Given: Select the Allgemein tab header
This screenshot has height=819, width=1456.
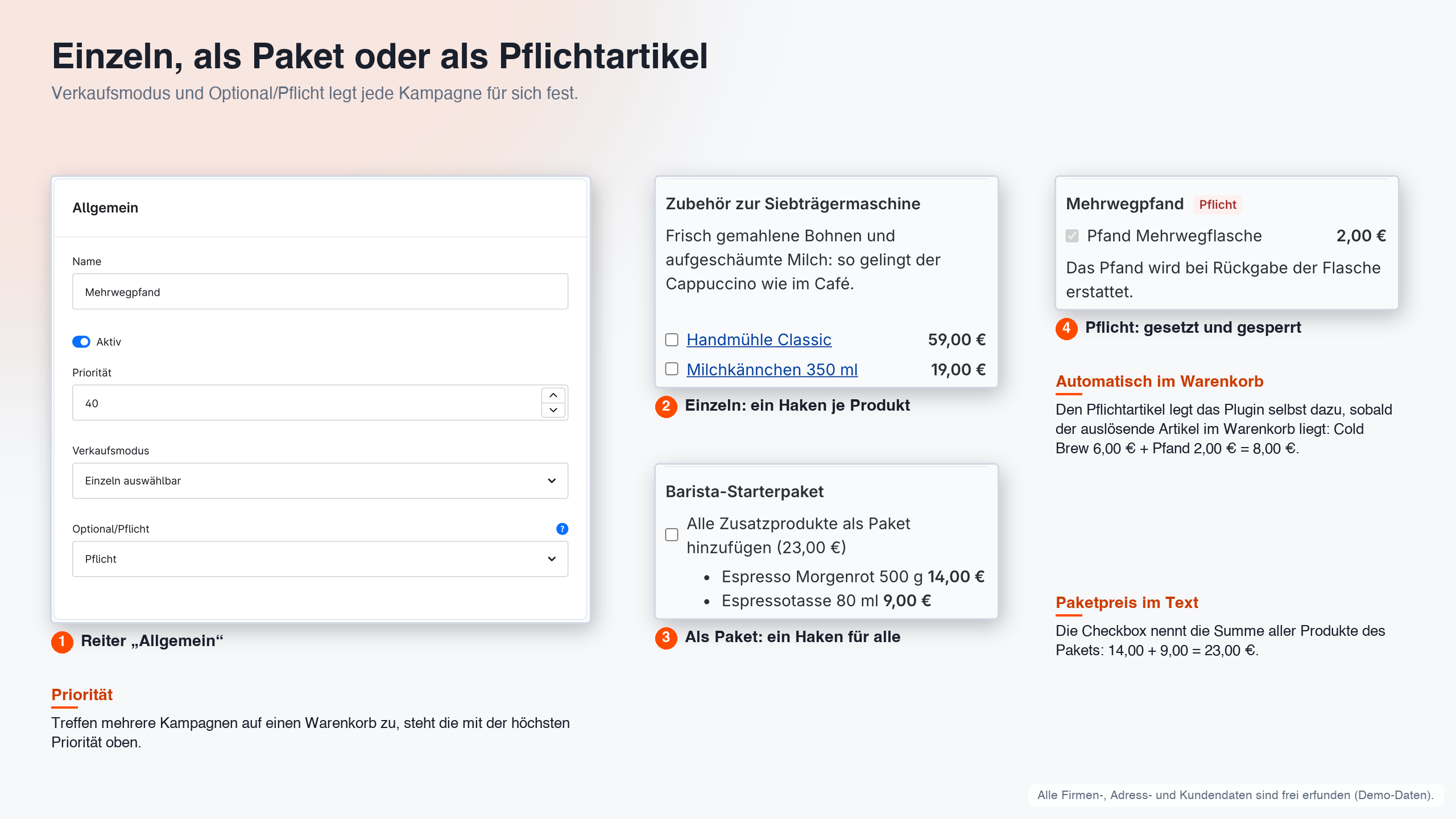Looking at the screenshot, I should click(105, 208).
